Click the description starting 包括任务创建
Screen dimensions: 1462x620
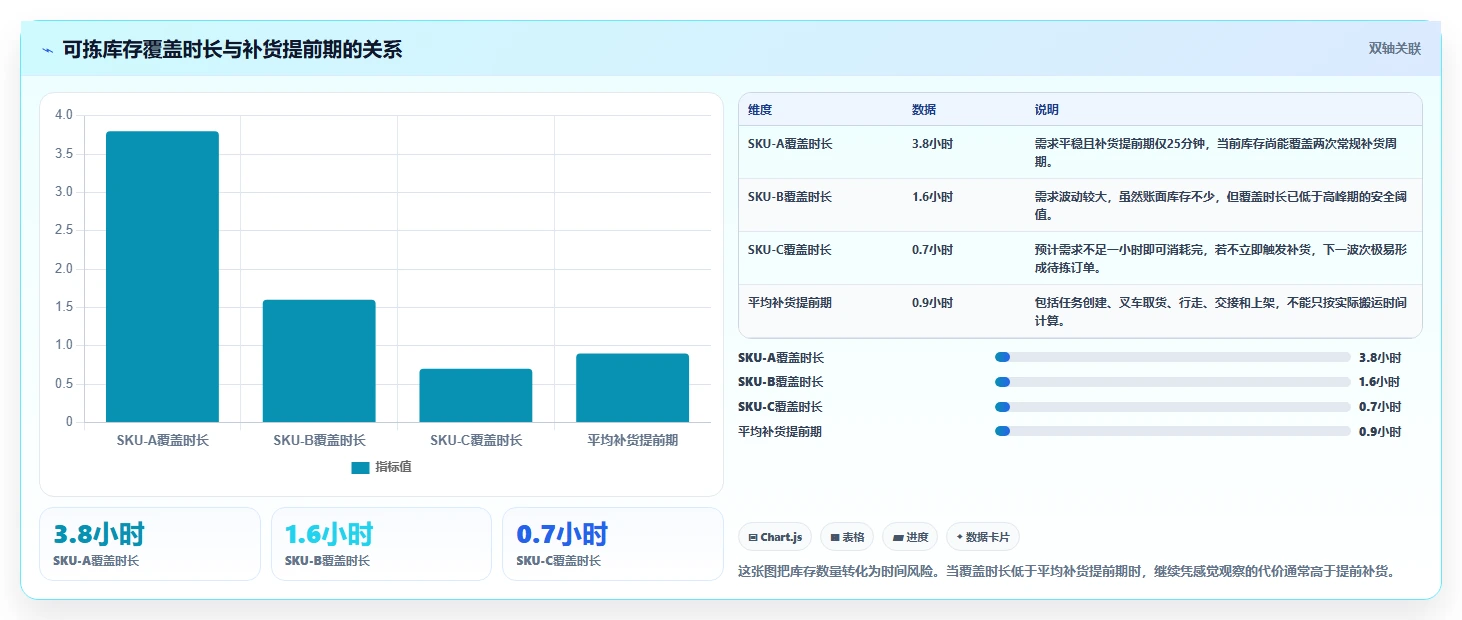tap(1222, 312)
